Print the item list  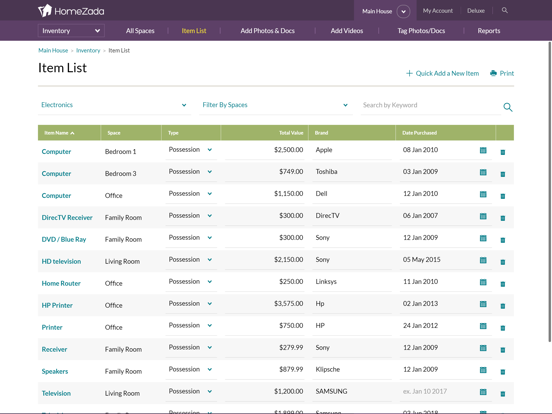(502, 73)
